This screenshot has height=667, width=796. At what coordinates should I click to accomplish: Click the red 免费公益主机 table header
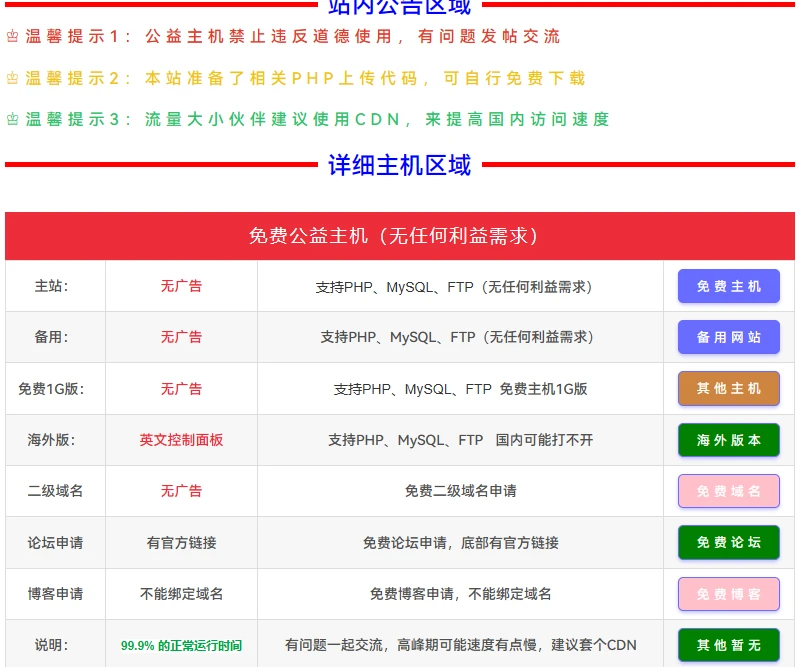coord(399,236)
